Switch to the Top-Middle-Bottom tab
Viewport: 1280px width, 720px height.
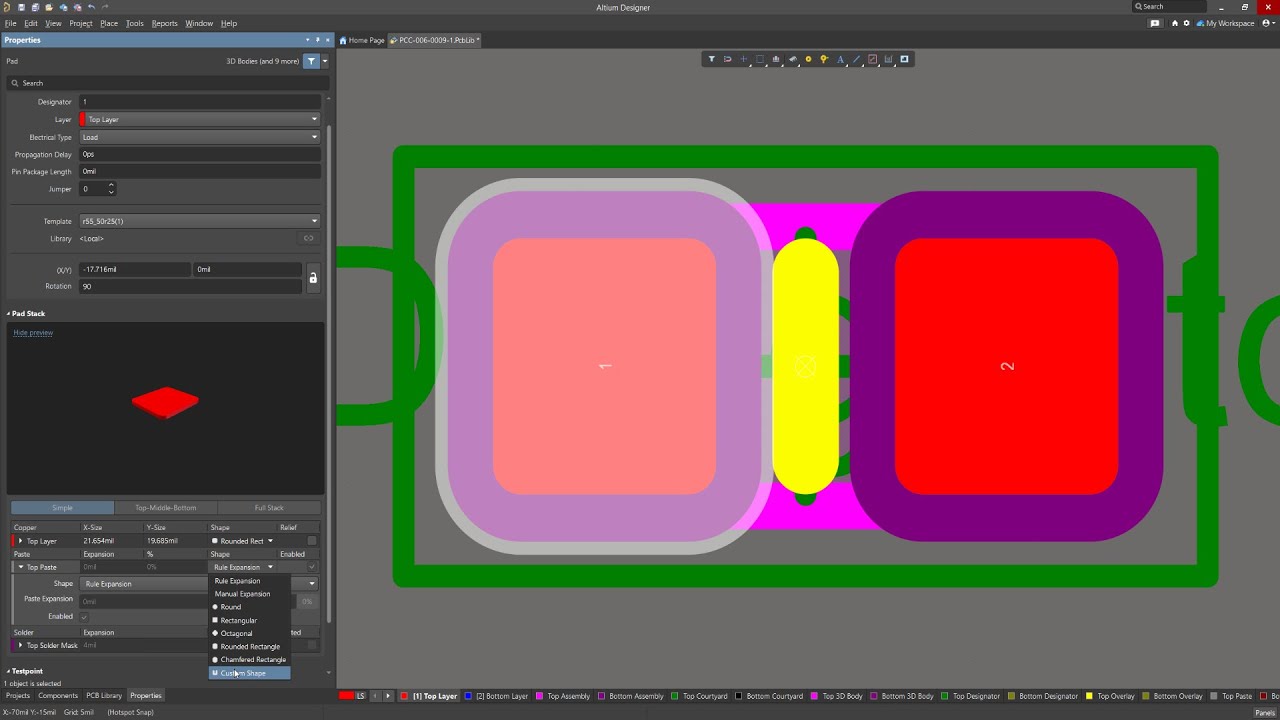tap(166, 508)
